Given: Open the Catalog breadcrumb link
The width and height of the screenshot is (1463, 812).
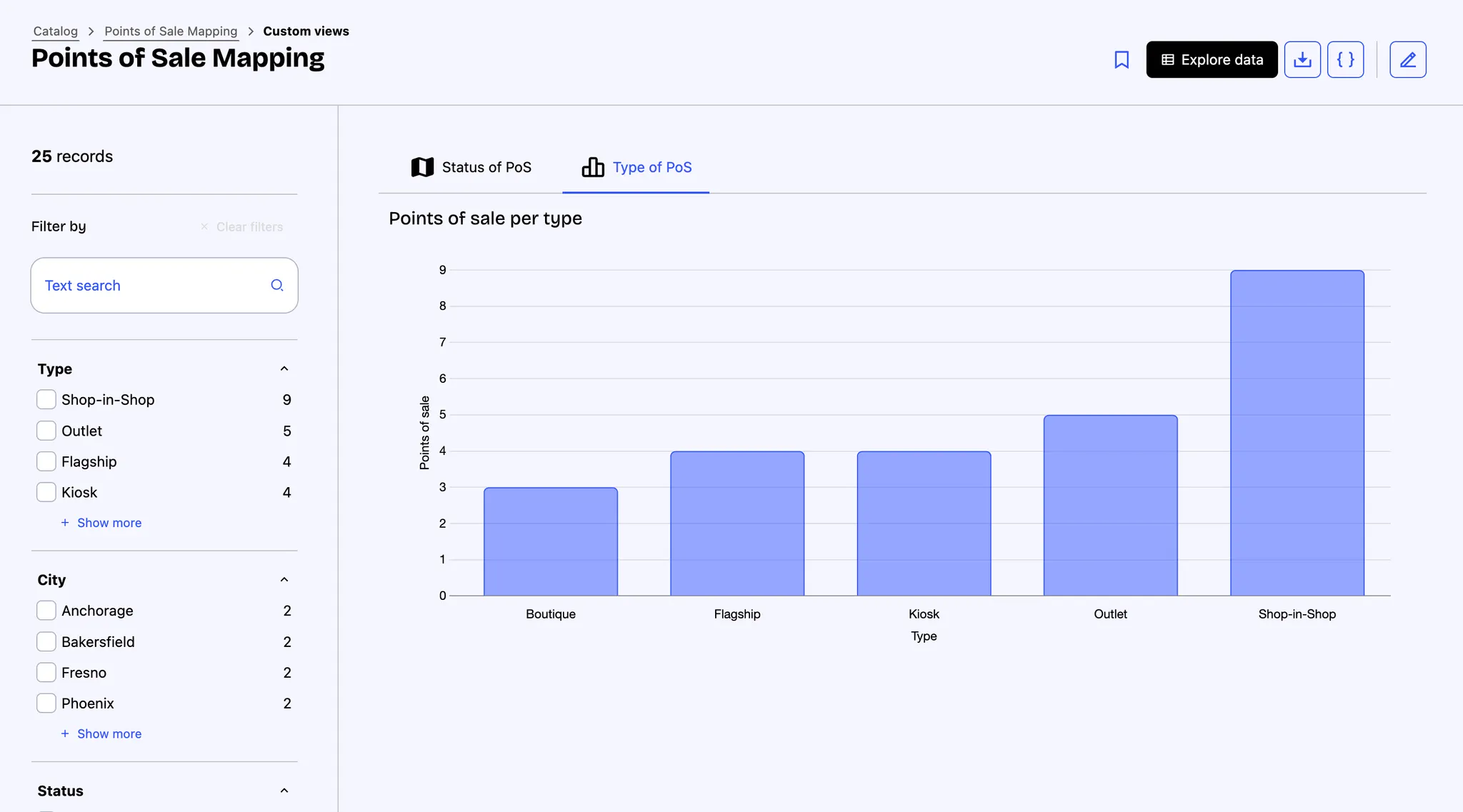Looking at the screenshot, I should tap(55, 31).
